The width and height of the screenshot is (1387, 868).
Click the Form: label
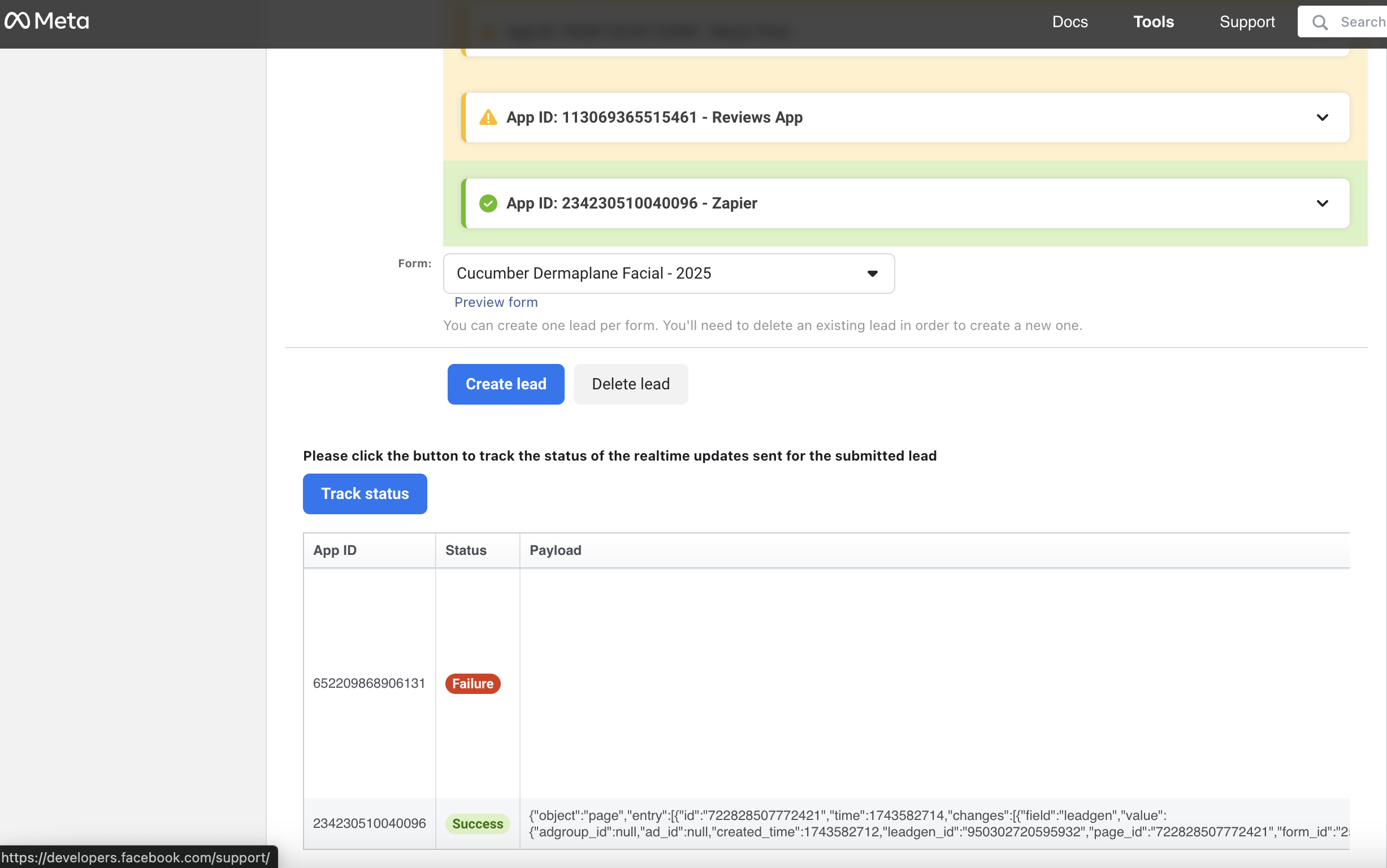tap(414, 263)
